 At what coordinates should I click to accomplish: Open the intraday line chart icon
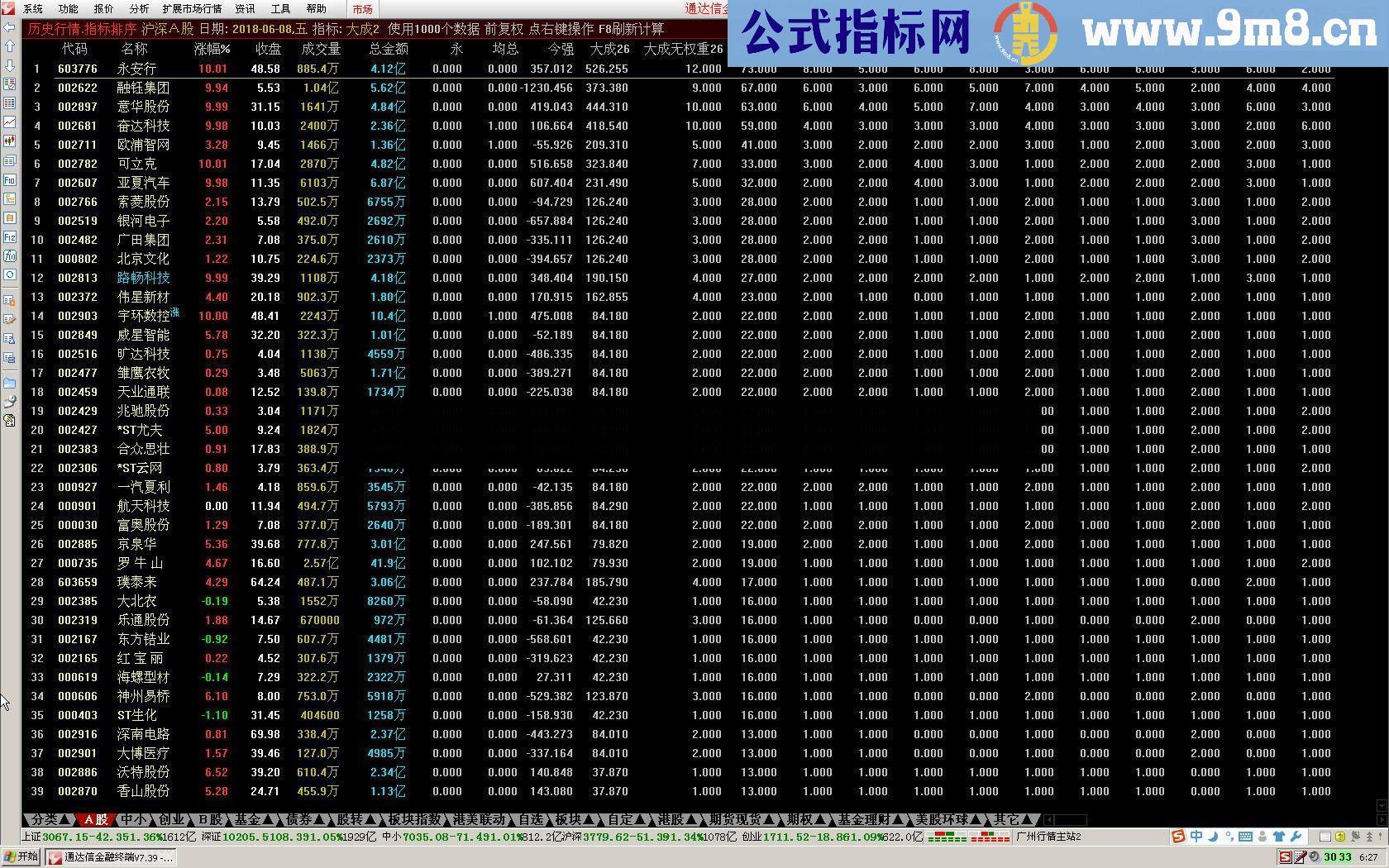[x=10, y=122]
